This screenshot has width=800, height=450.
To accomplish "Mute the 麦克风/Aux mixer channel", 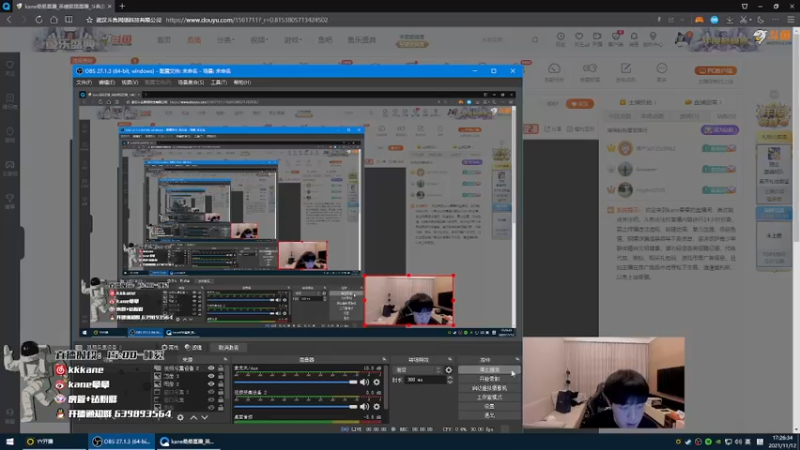I will coord(364,382).
